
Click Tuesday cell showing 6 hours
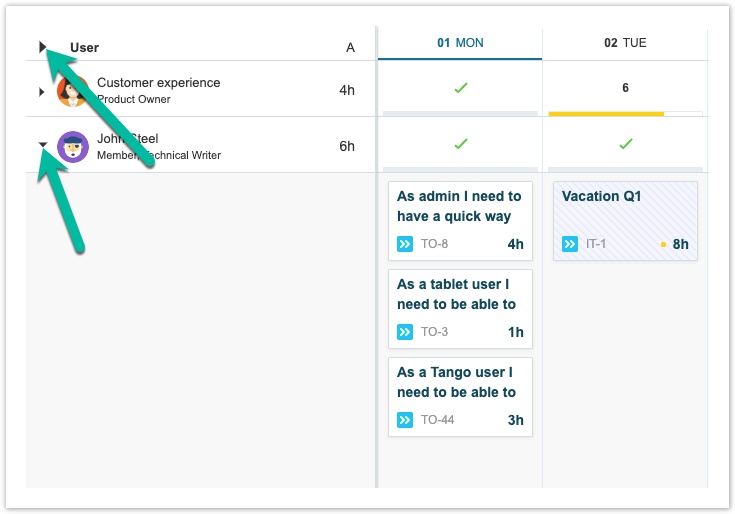[x=625, y=88]
